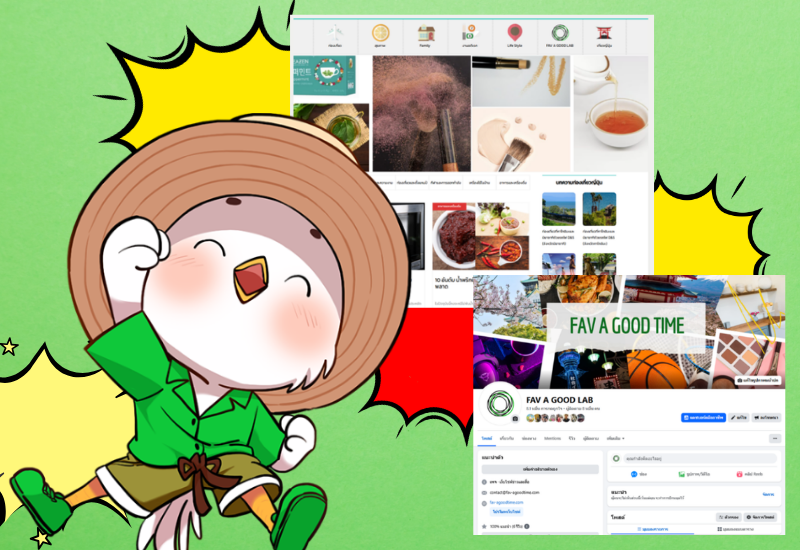Open the three-dot page options menu
Image resolution: width=800 pixels, height=550 pixels.
coord(774,439)
